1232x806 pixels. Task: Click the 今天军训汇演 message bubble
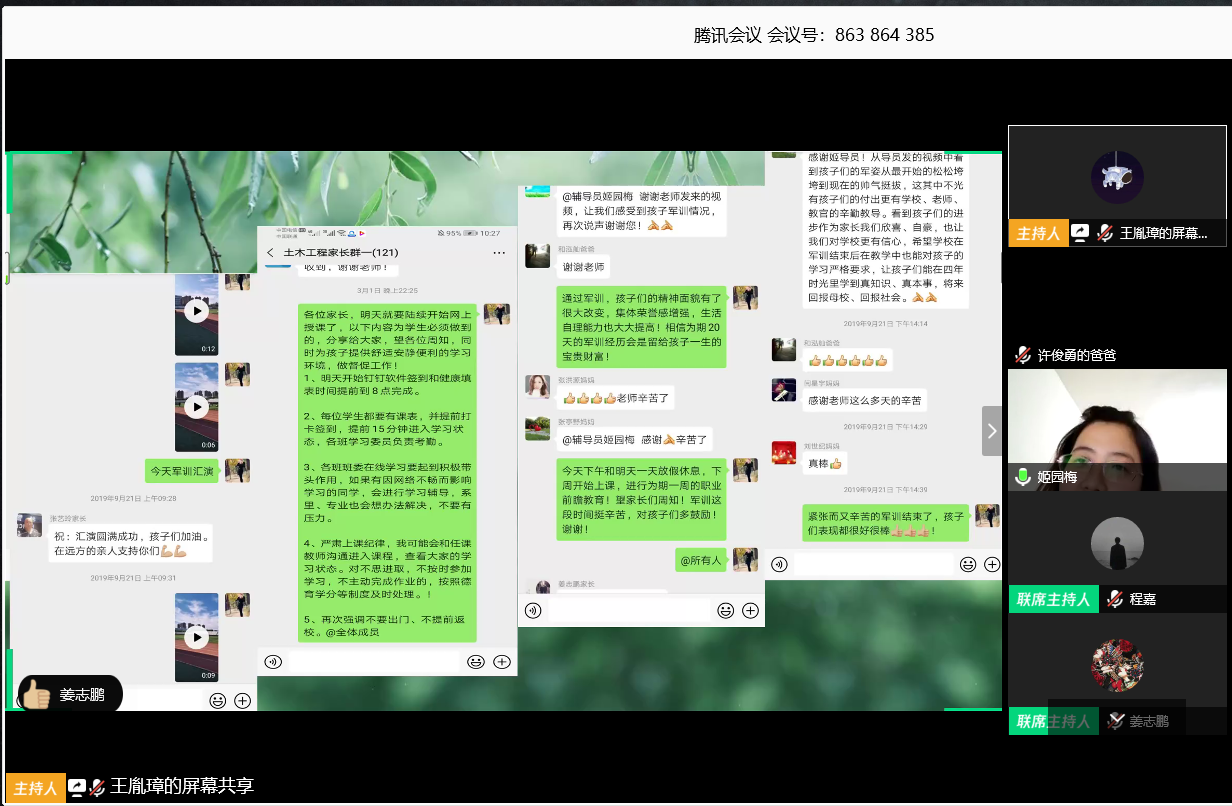(183, 470)
